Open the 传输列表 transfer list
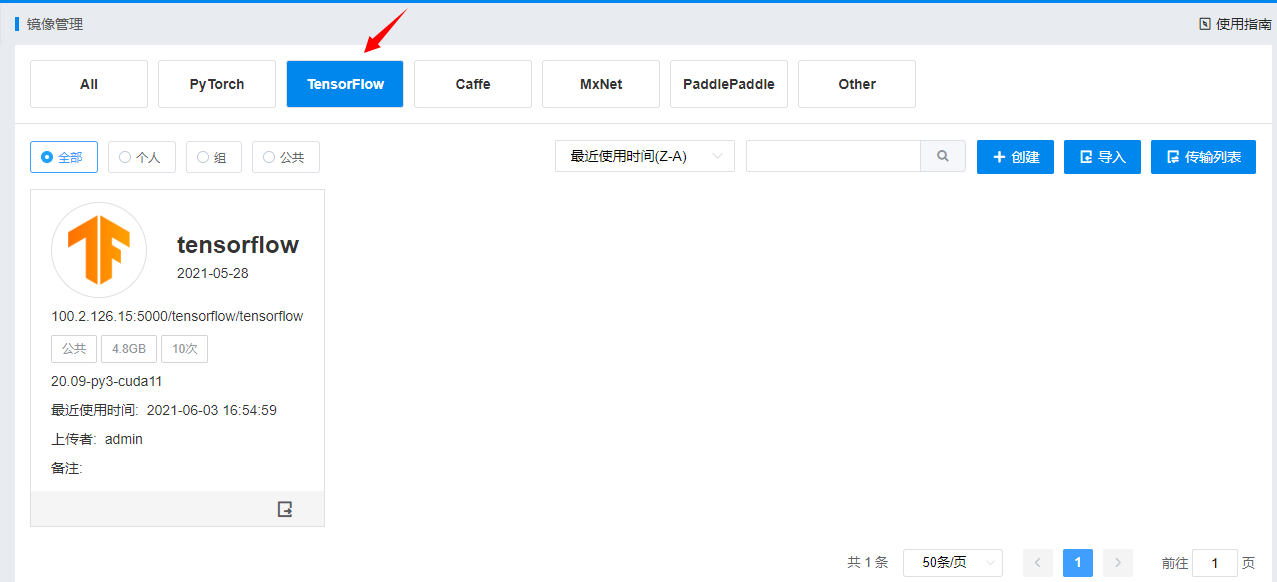Viewport: 1277px width, 582px height. pyautogui.click(x=1203, y=157)
